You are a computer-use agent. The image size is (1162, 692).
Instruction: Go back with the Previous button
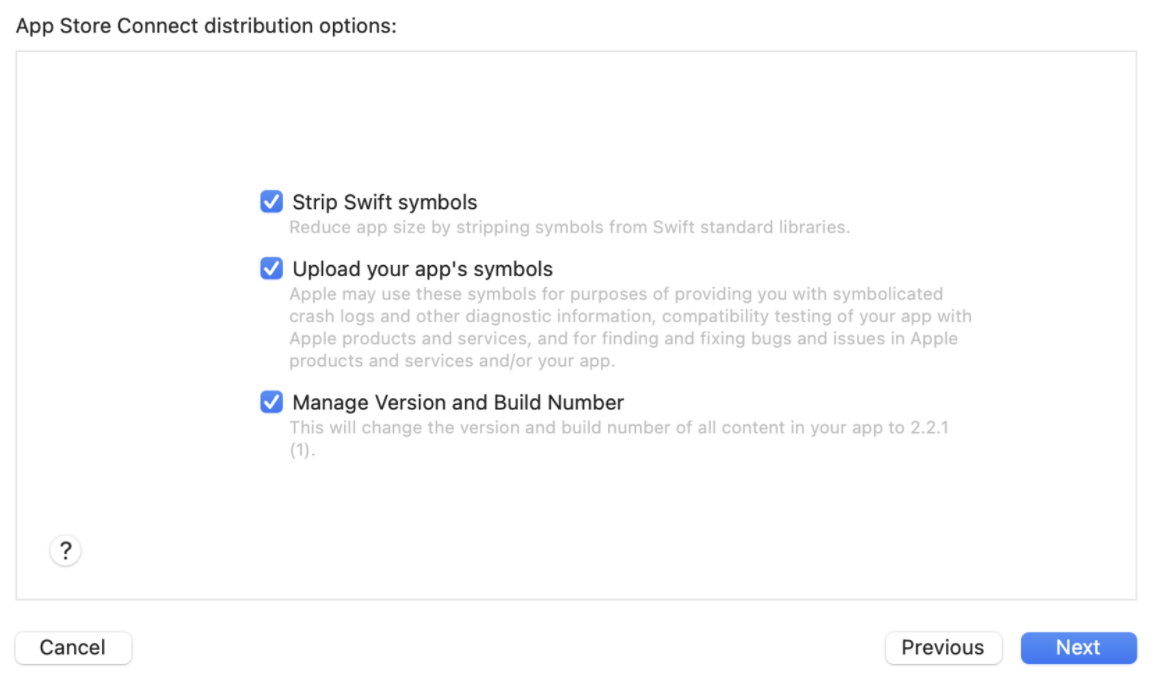(942, 647)
